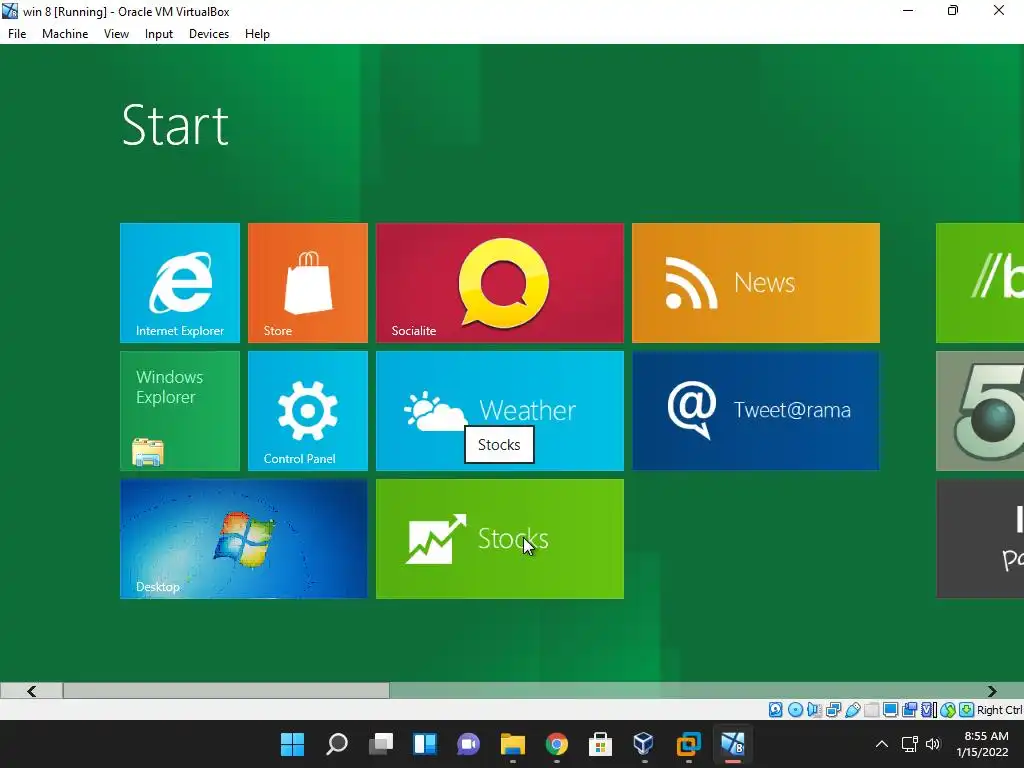This screenshot has width=1024, height=768.
Task: Minimize the VirtualBox window
Action: click(x=908, y=11)
